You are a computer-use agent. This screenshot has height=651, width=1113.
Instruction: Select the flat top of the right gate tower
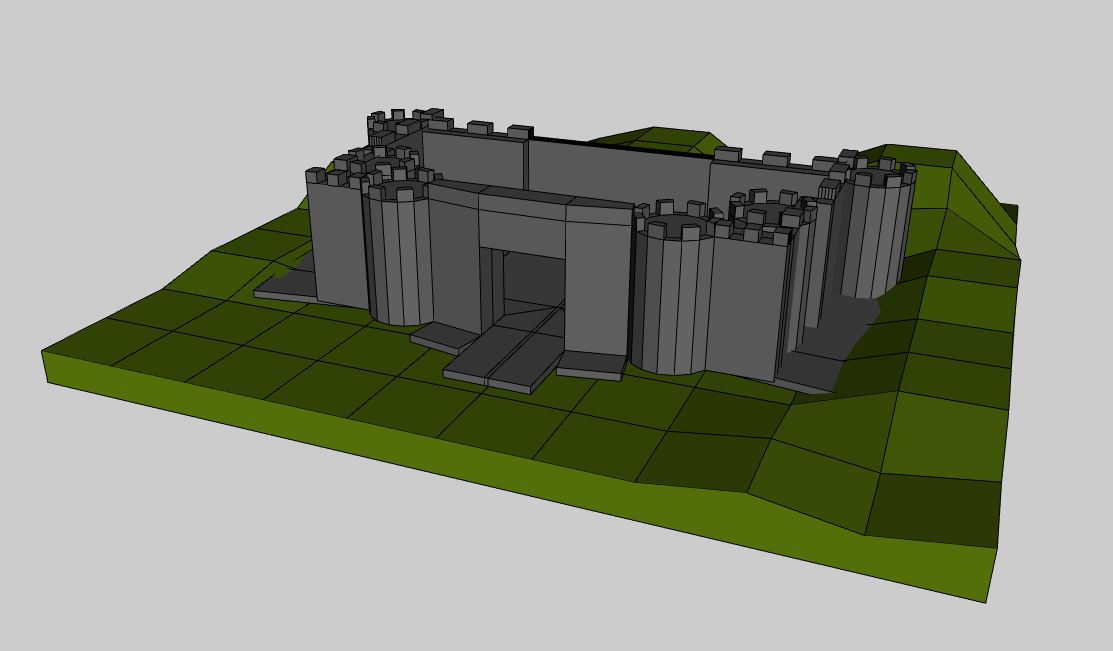pyautogui.click(x=674, y=224)
